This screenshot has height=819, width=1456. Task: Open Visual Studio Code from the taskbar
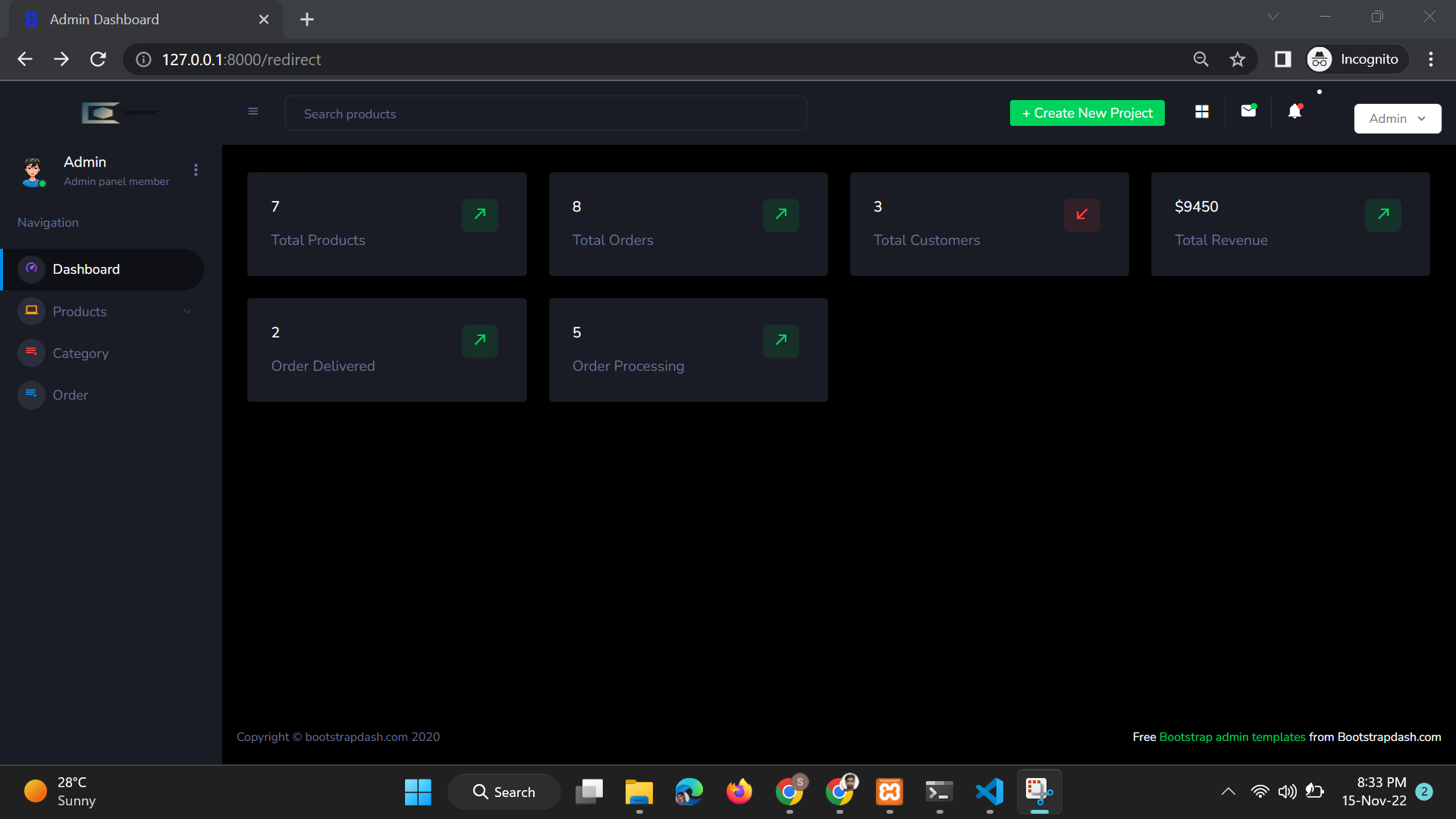coord(989,792)
